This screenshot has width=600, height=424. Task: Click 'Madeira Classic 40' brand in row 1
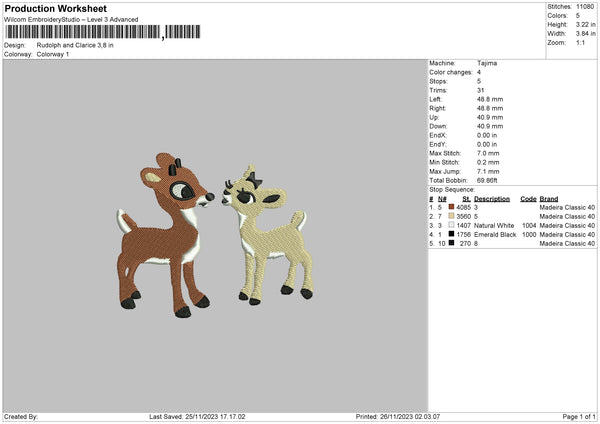click(567, 207)
